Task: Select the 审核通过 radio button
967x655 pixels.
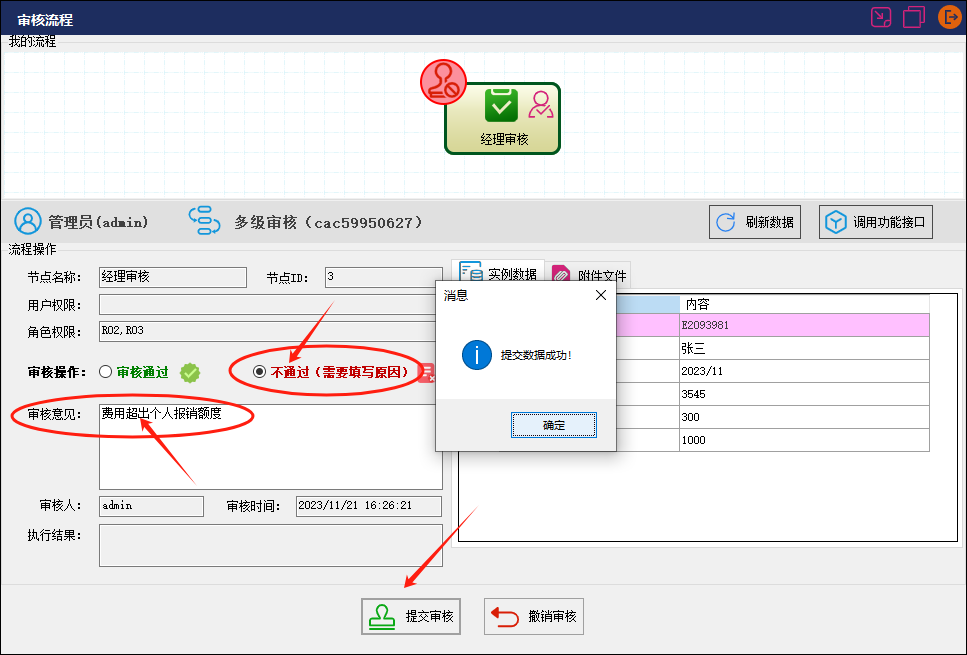Action: click(105, 372)
